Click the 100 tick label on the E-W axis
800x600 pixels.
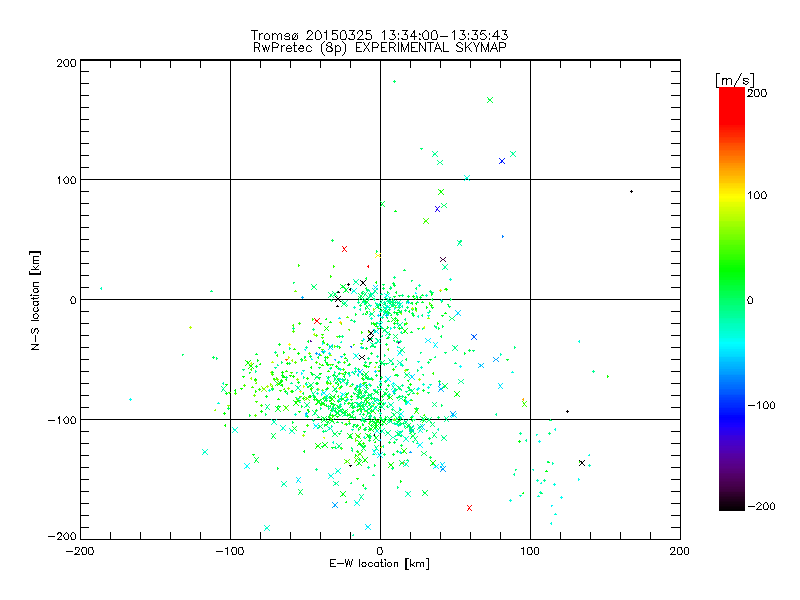pos(530,551)
